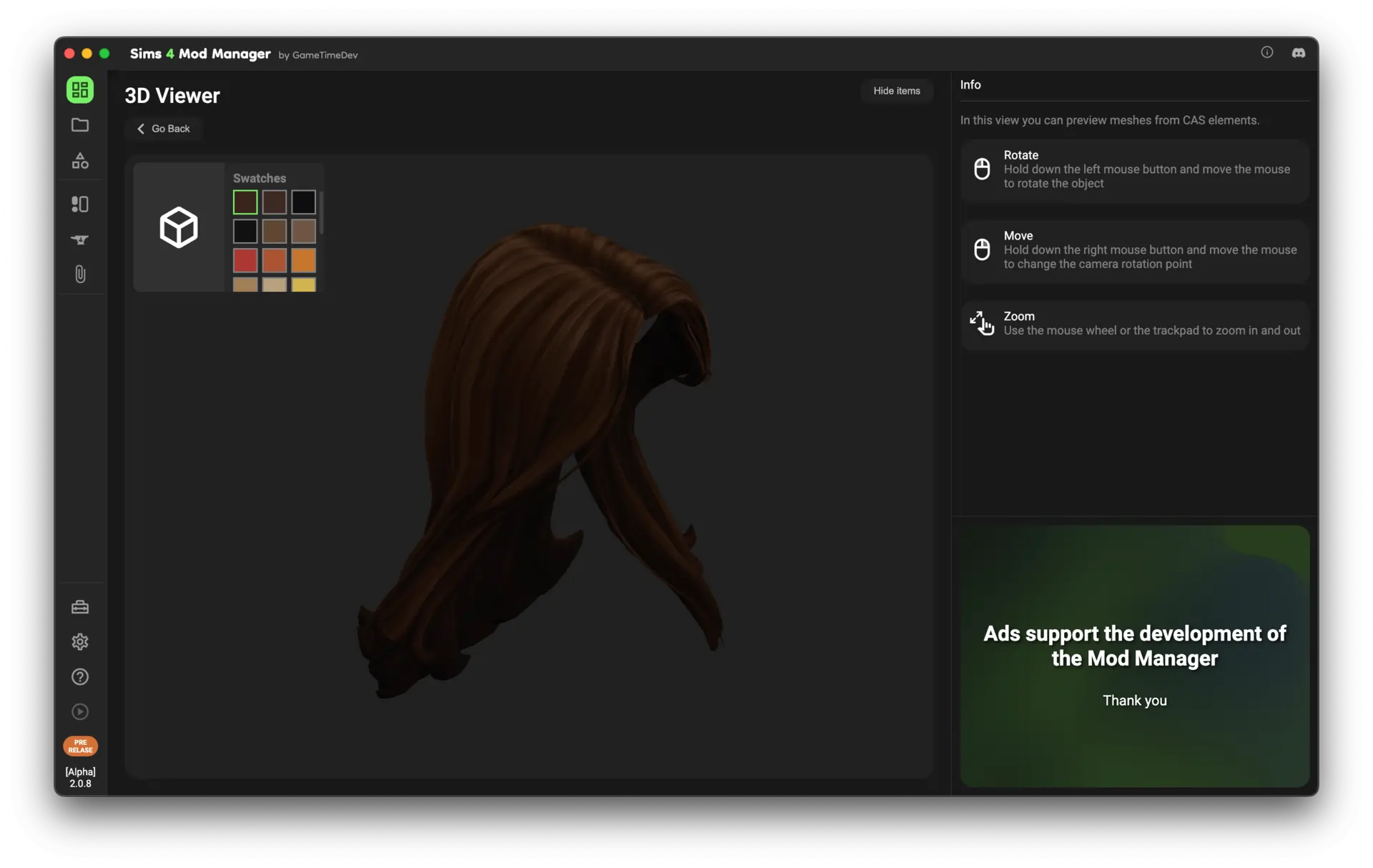The image size is (1373, 868).
Task: Click the red window close button
Action: tap(69, 54)
